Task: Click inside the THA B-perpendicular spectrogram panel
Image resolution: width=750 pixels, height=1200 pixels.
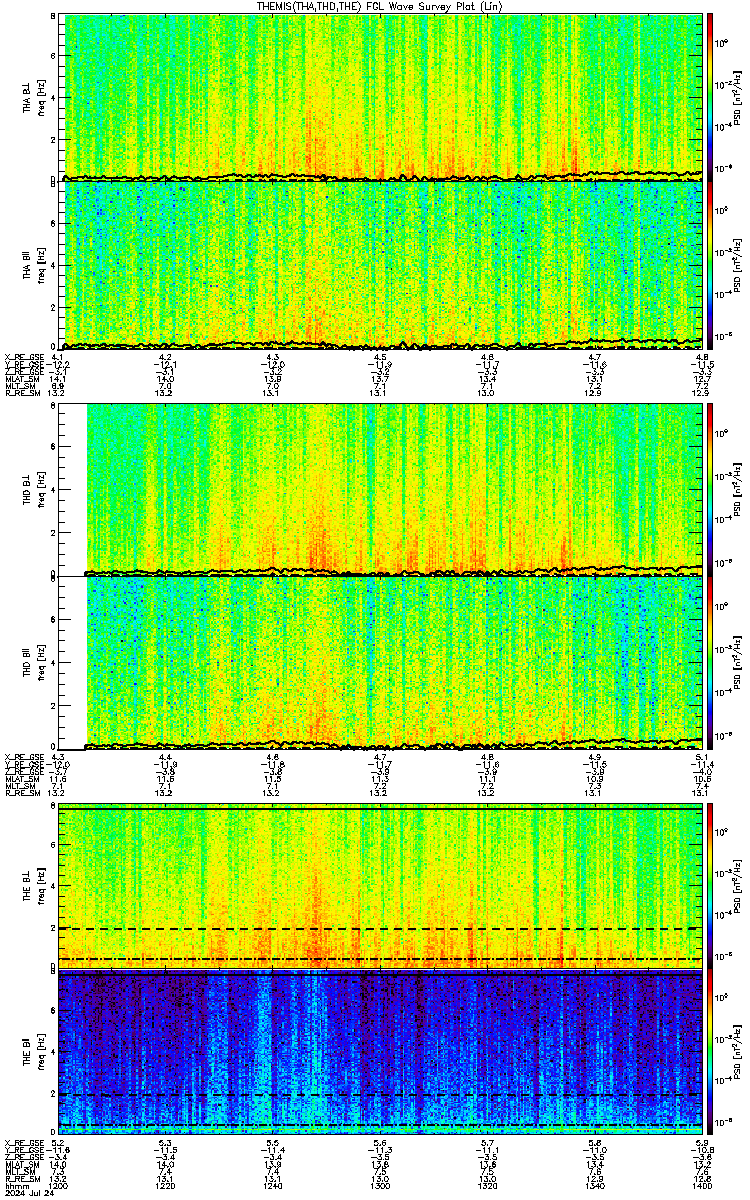Action: click(x=382, y=97)
